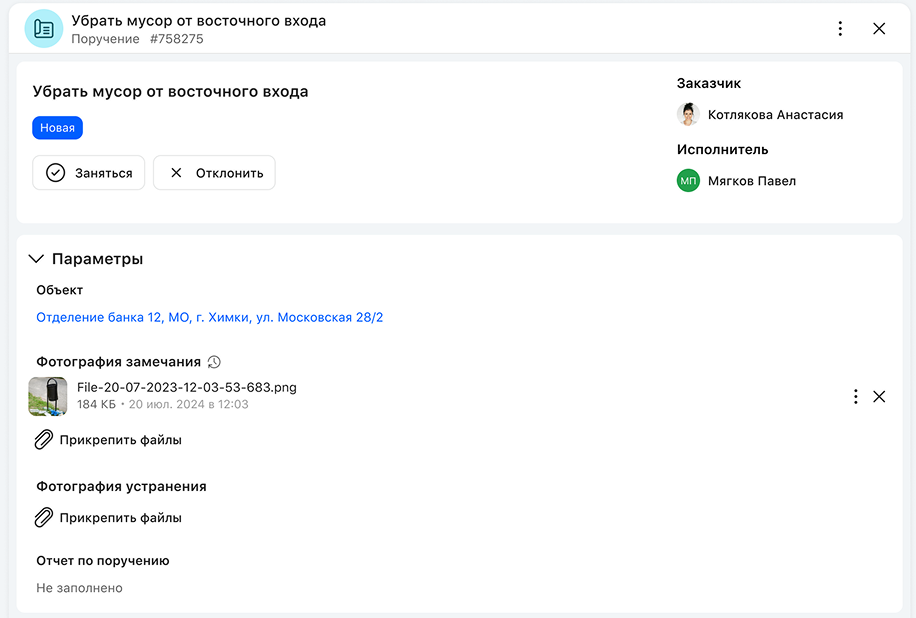This screenshot has height=618, width=916.
Task: Click the Отклонить button
Action: [x=214, y=173]
